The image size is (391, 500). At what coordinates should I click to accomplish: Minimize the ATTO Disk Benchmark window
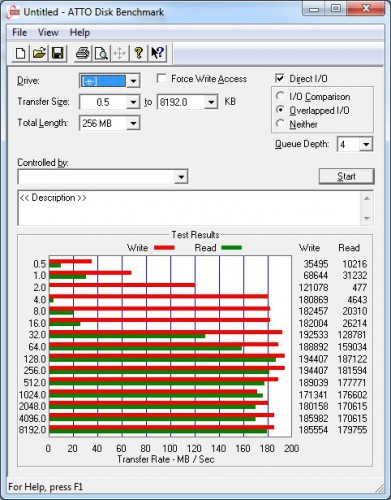coord(314,9)
